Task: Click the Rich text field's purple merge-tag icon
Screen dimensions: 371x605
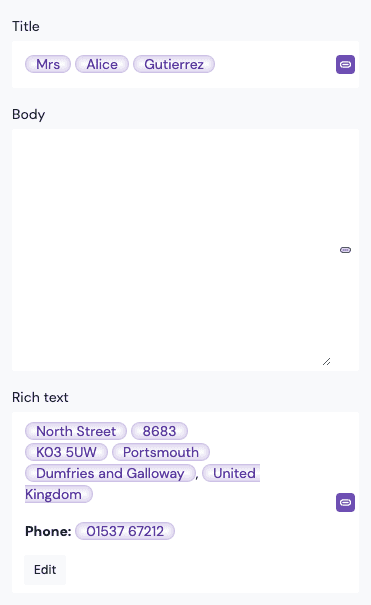Action: click(345, 502)
